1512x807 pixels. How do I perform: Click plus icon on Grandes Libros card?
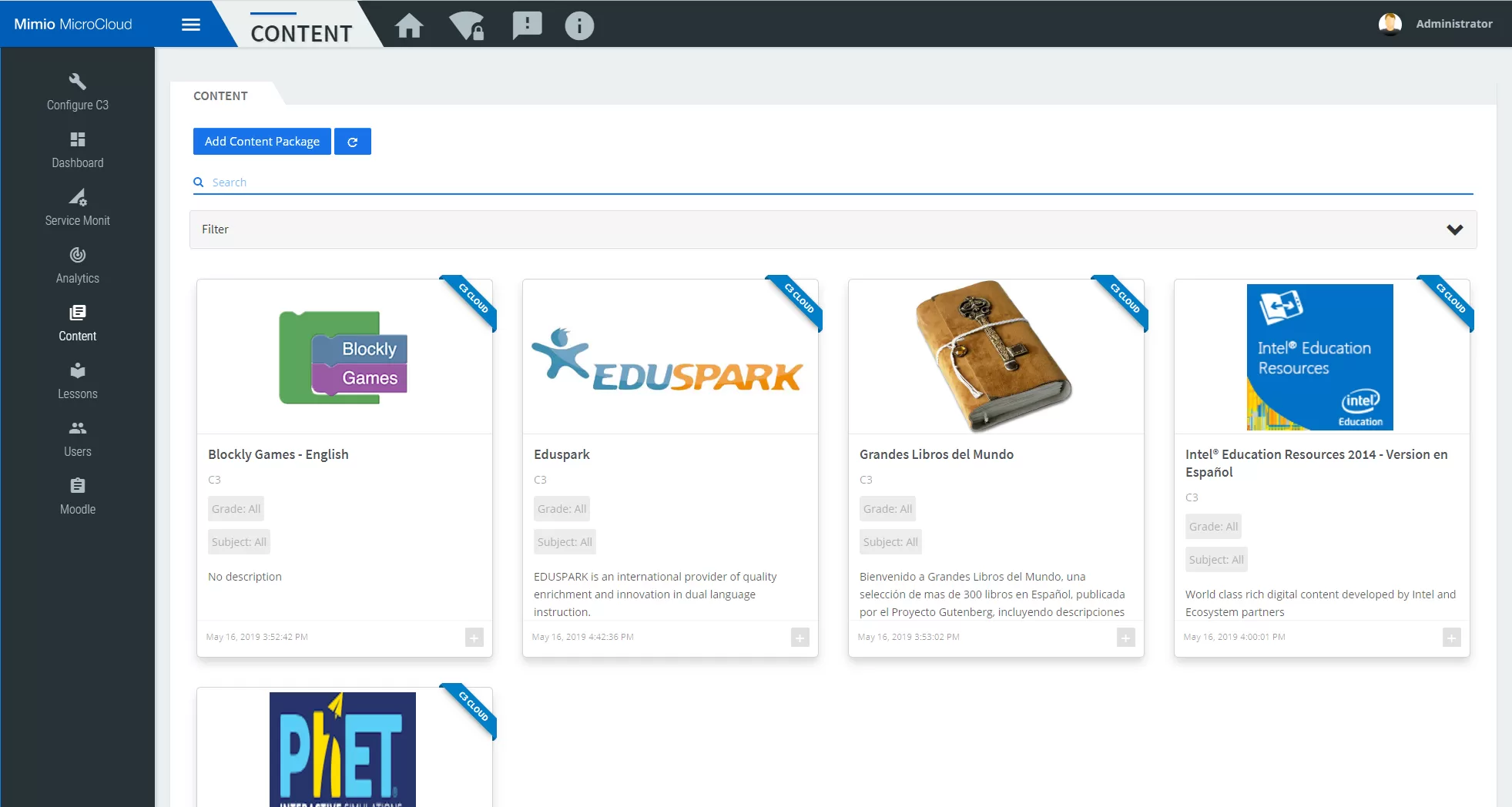click(x=1126, y=638)
